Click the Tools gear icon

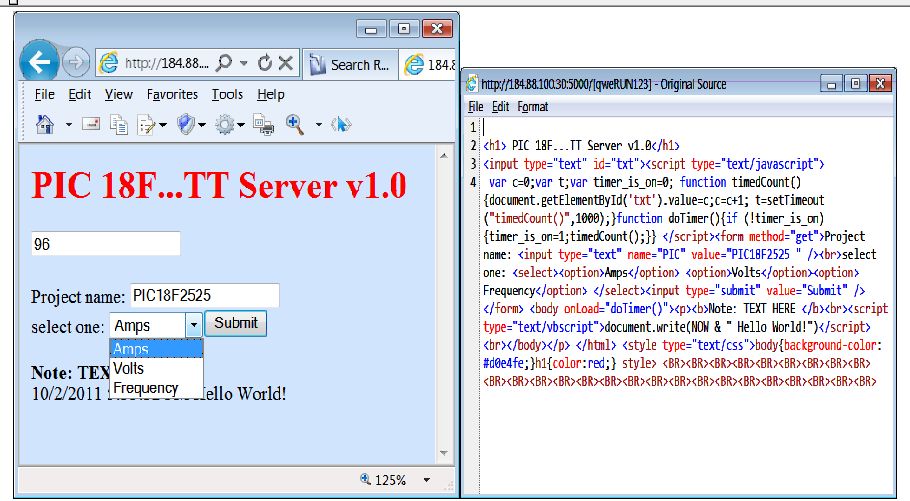[224, 125]
